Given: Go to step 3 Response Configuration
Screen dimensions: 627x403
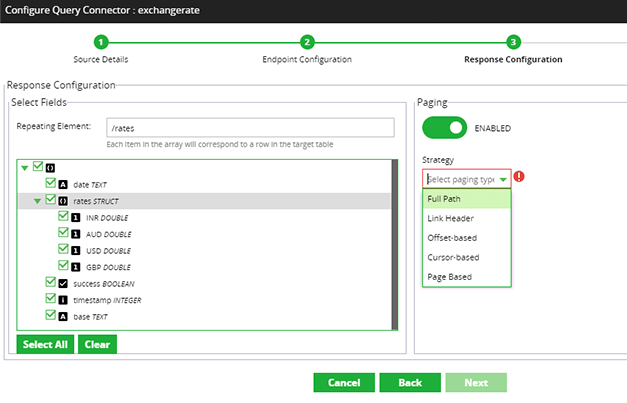Looking at the screenshot, I should coord(513,42).
